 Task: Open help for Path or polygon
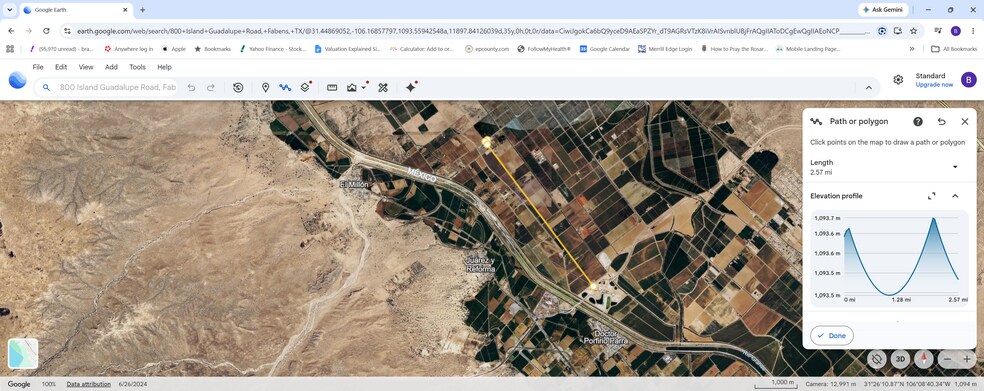point(917,122)
